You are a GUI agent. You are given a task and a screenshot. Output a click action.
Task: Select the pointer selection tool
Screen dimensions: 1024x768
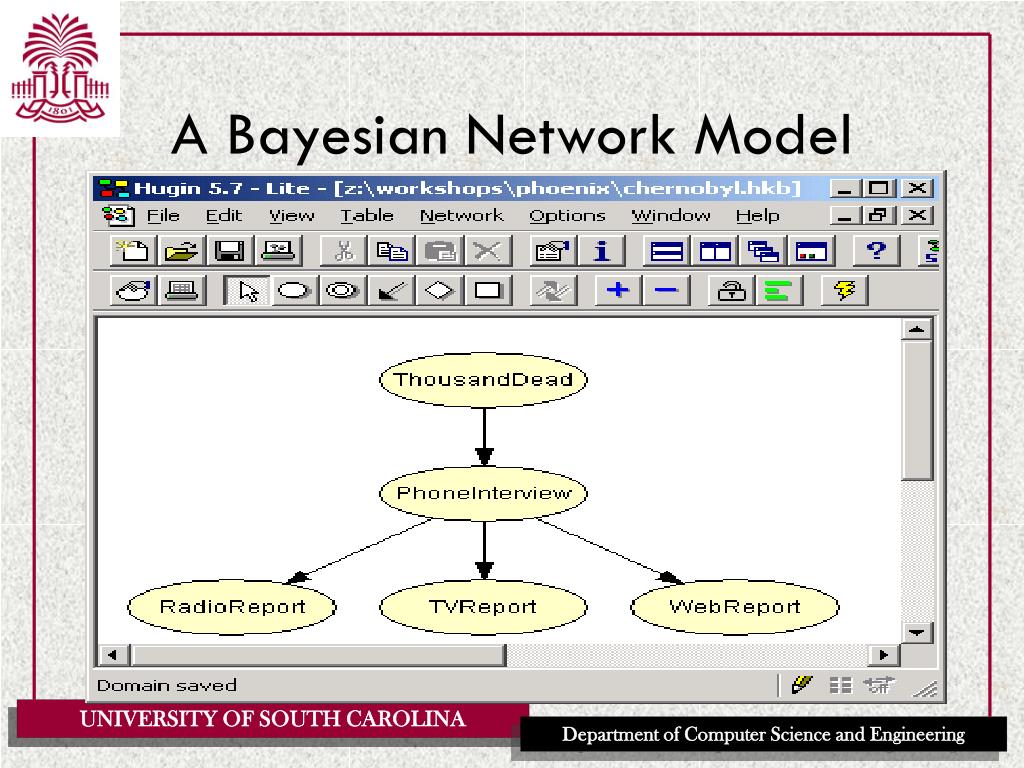click(246, 291)
